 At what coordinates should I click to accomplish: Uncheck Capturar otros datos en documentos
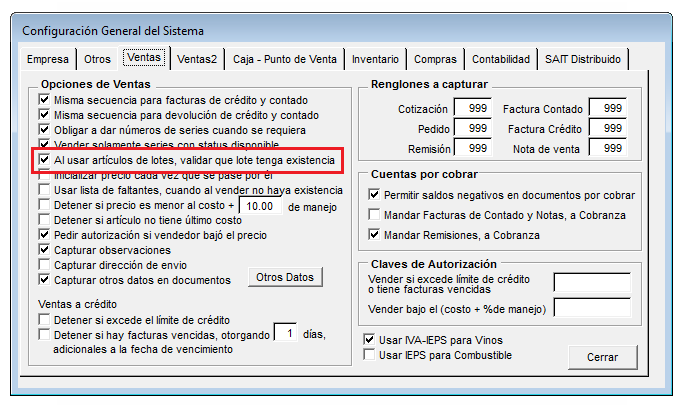[x=44, y=280]
